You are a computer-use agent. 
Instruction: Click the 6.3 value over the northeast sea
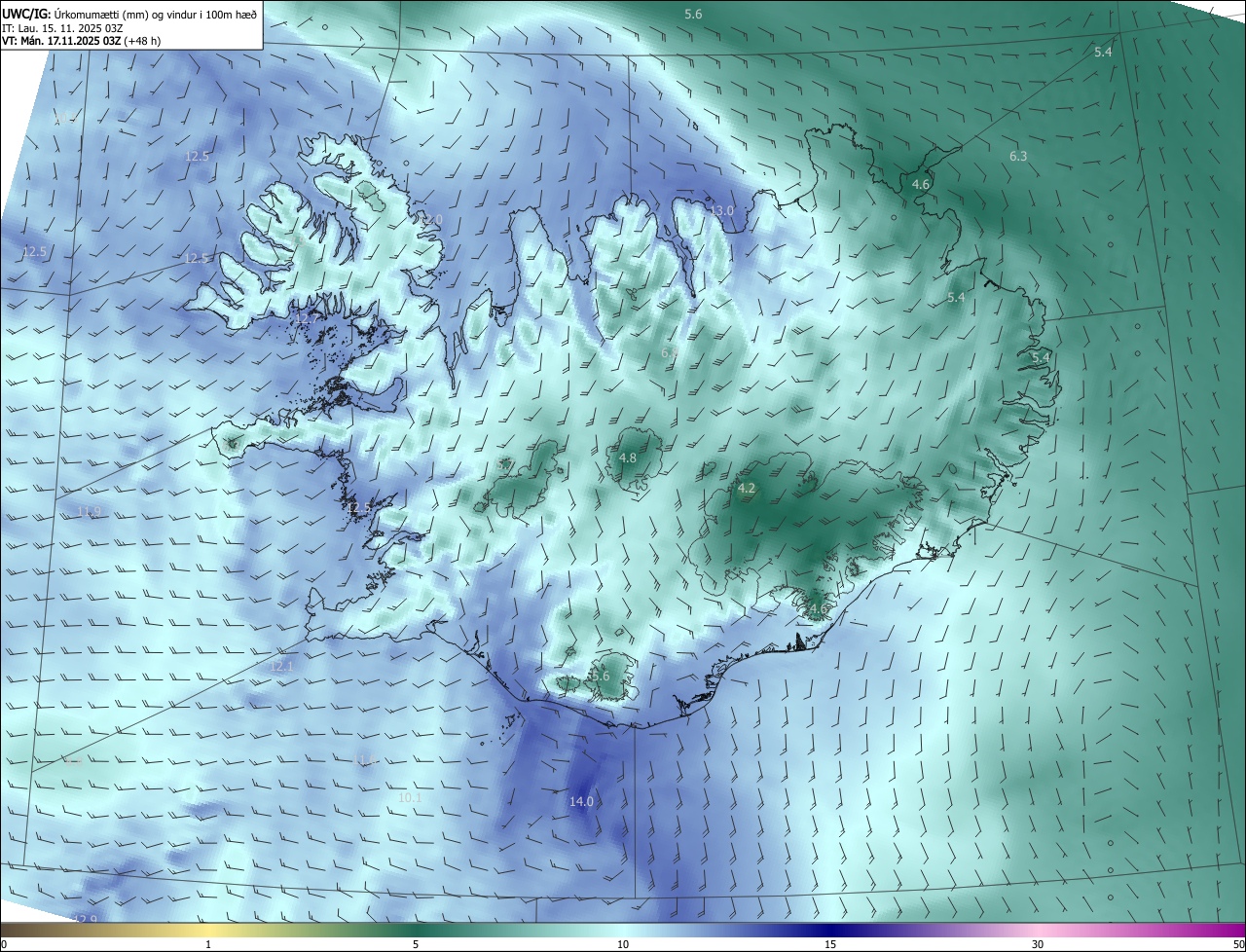click(1018, 156)
